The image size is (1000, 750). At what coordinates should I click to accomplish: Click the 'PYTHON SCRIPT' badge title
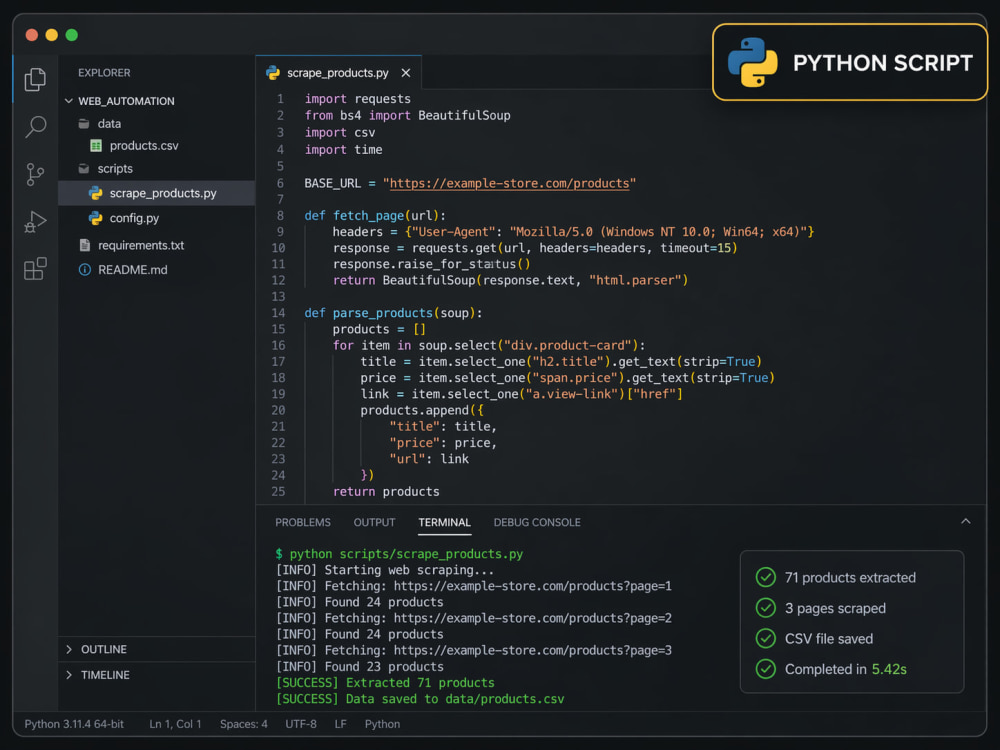(883, 62)
